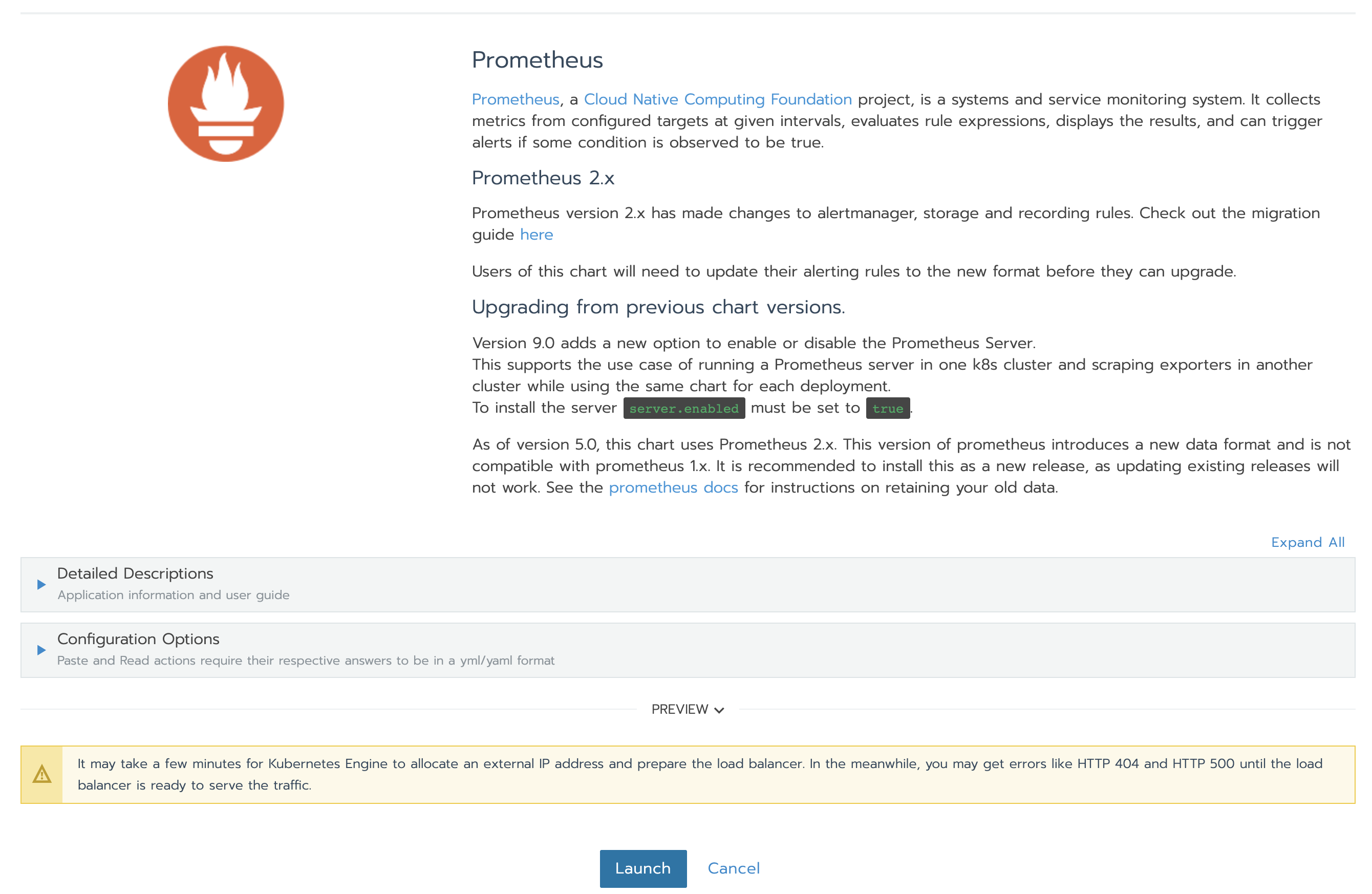Viewport: 1372px width, 894px height.
Task: Click the main Prometheus title heading
Action: pyautogui.click(x=537, y=60)
